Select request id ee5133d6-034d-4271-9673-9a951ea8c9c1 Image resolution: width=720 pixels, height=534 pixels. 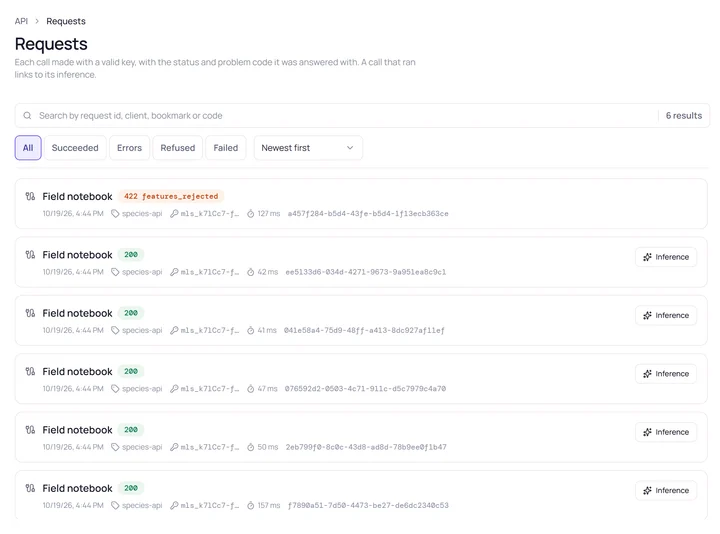point(366,272)
